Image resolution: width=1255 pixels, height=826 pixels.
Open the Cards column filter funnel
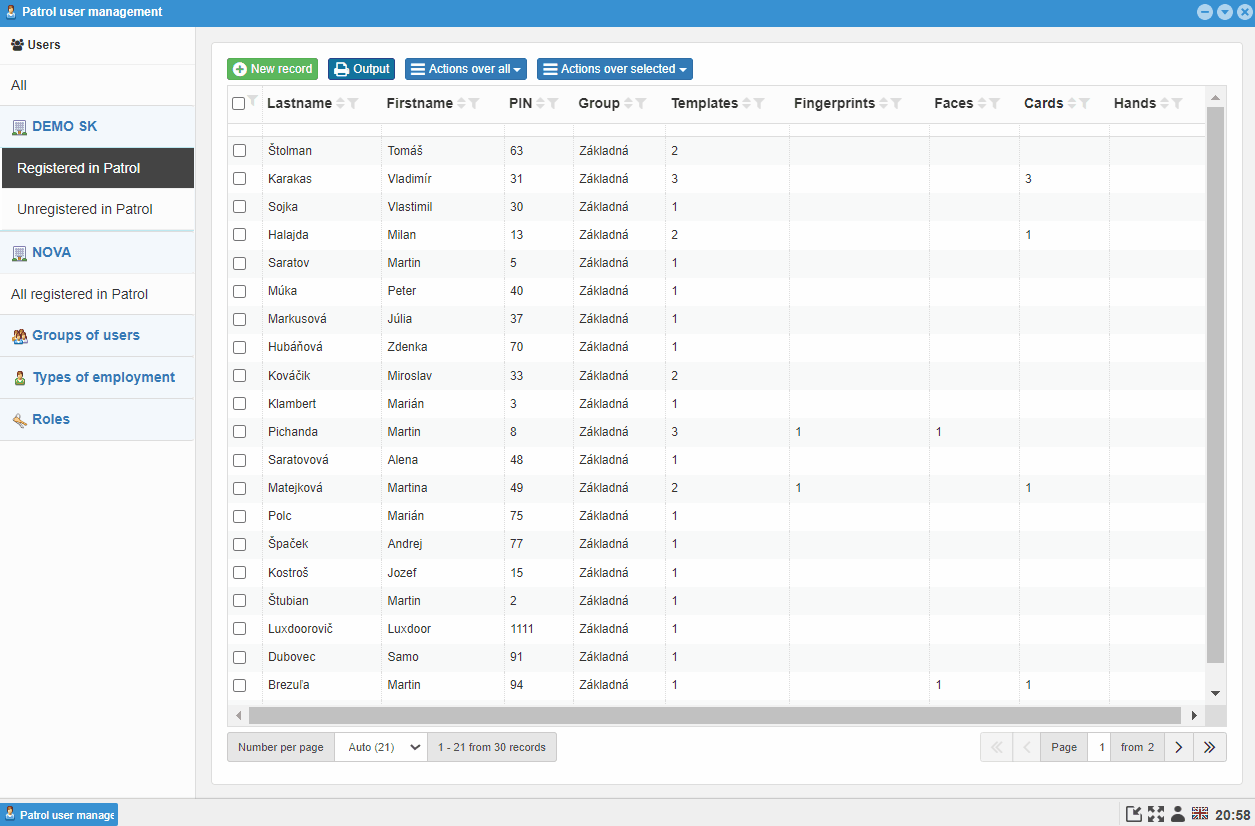point(1084,103)
